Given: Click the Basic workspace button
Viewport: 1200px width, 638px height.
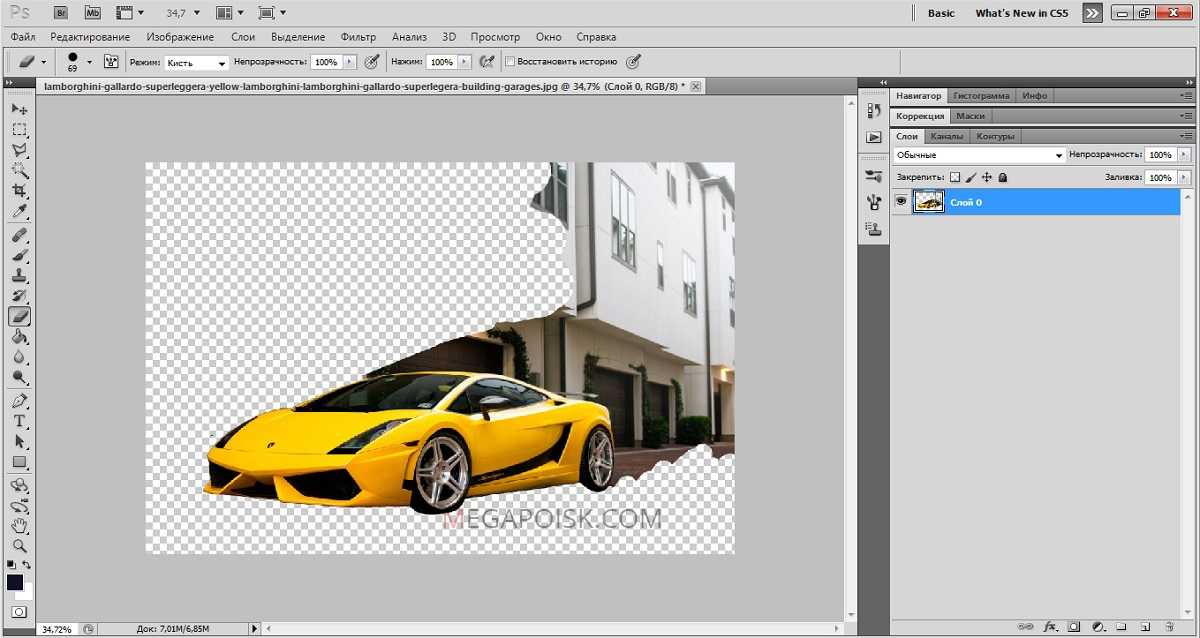Looking at the screenshot, I should [941, 13].
